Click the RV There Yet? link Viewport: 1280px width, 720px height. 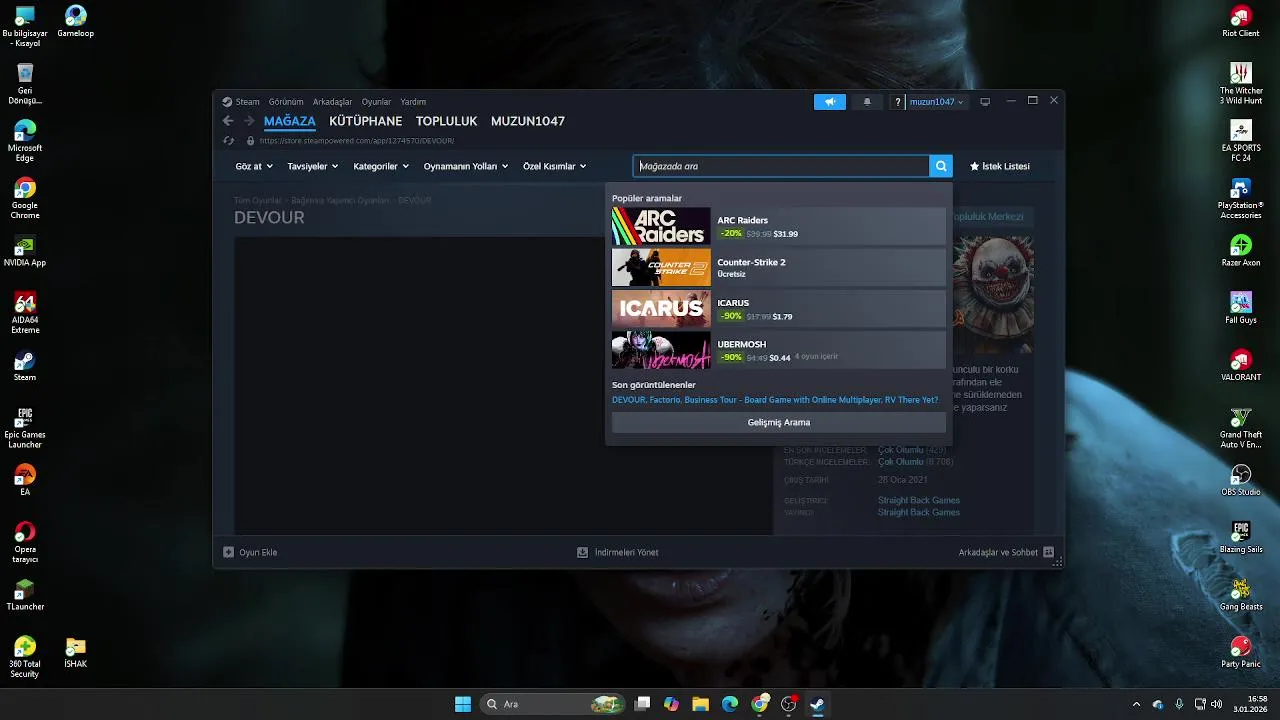[911, 400]
